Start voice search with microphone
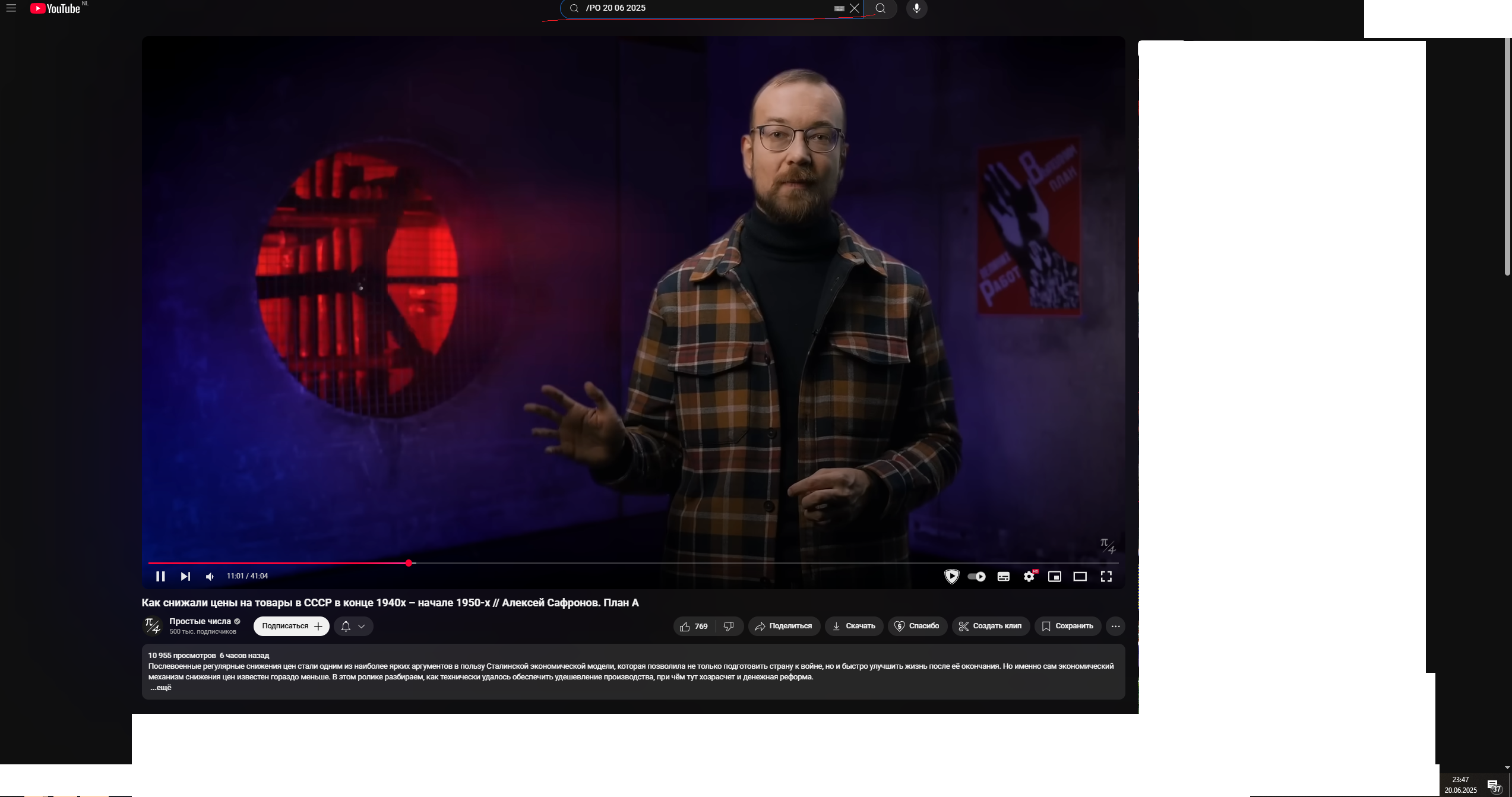 [916, 8]
